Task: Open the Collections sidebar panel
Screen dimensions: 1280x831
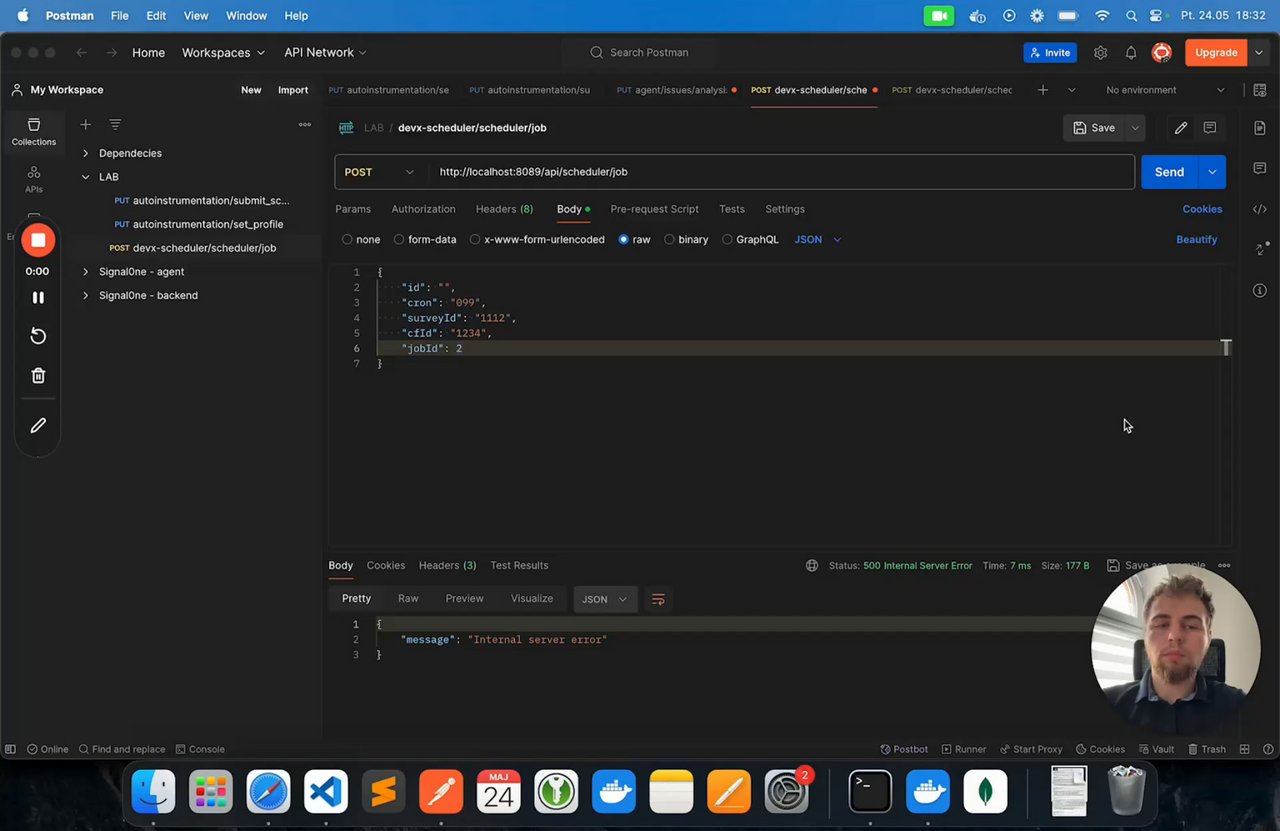Action: coord(33,131)
